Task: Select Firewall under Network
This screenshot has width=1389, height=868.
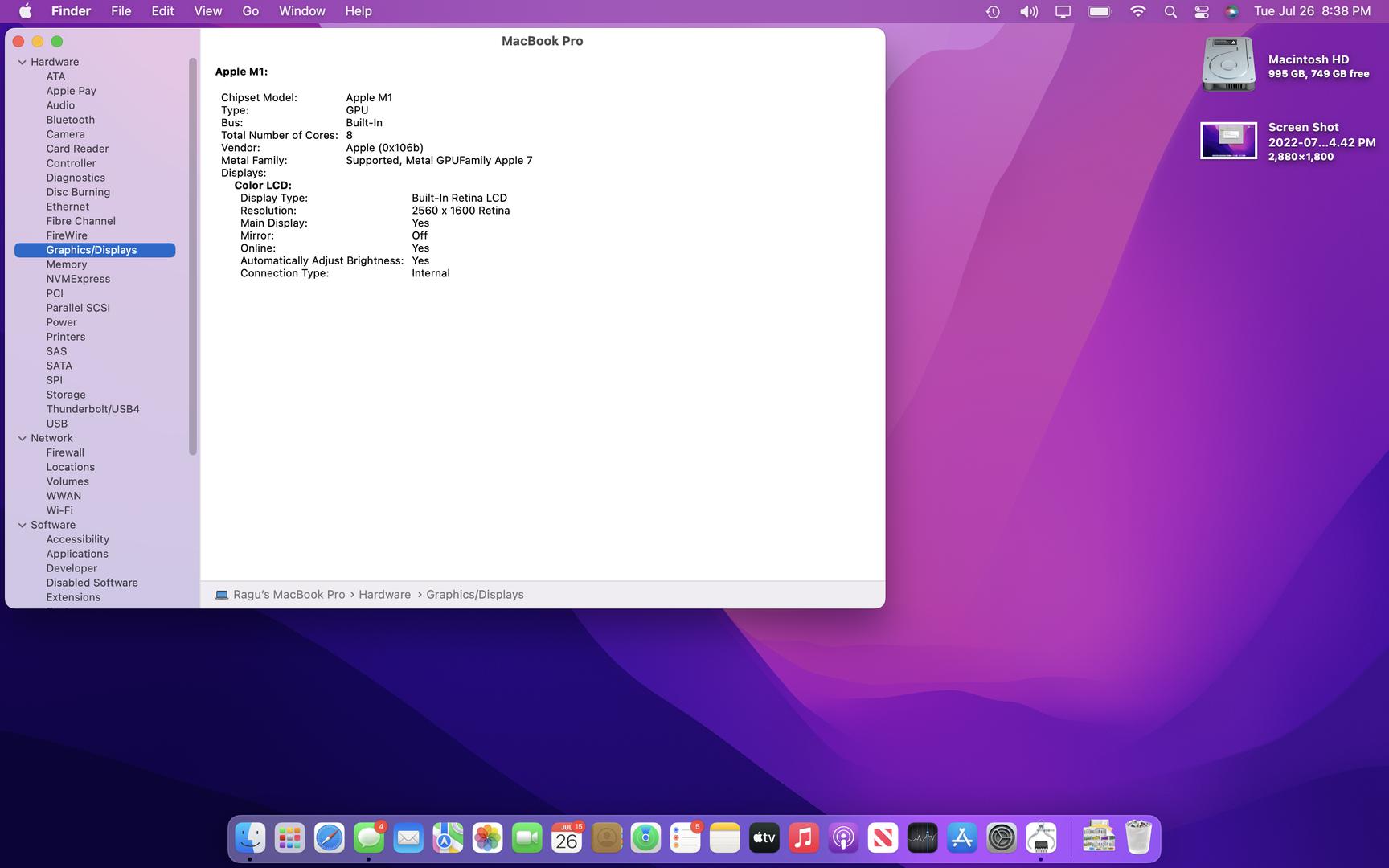Action: (x=95, y=452)
